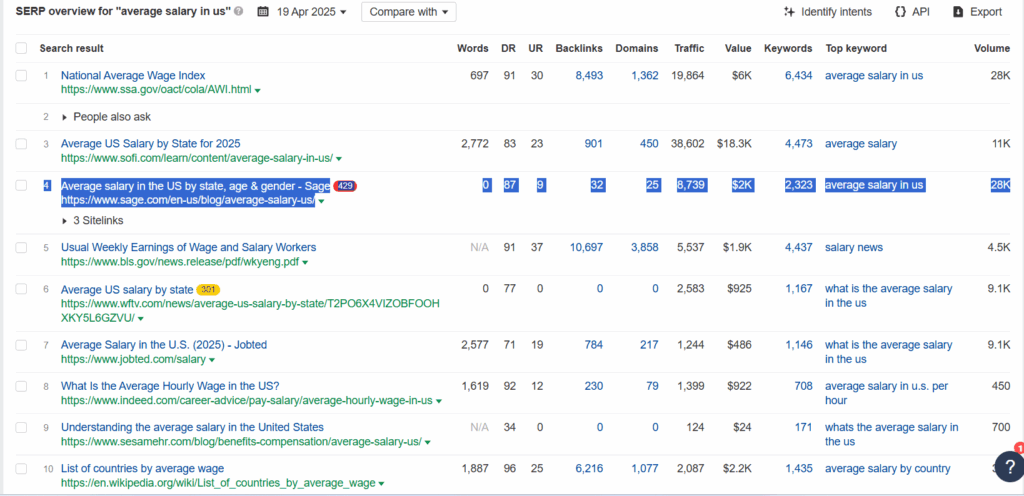This screenshot has height=496, width=1024.
Task: Click the sofi.com green URL
Action: [197, 159]
